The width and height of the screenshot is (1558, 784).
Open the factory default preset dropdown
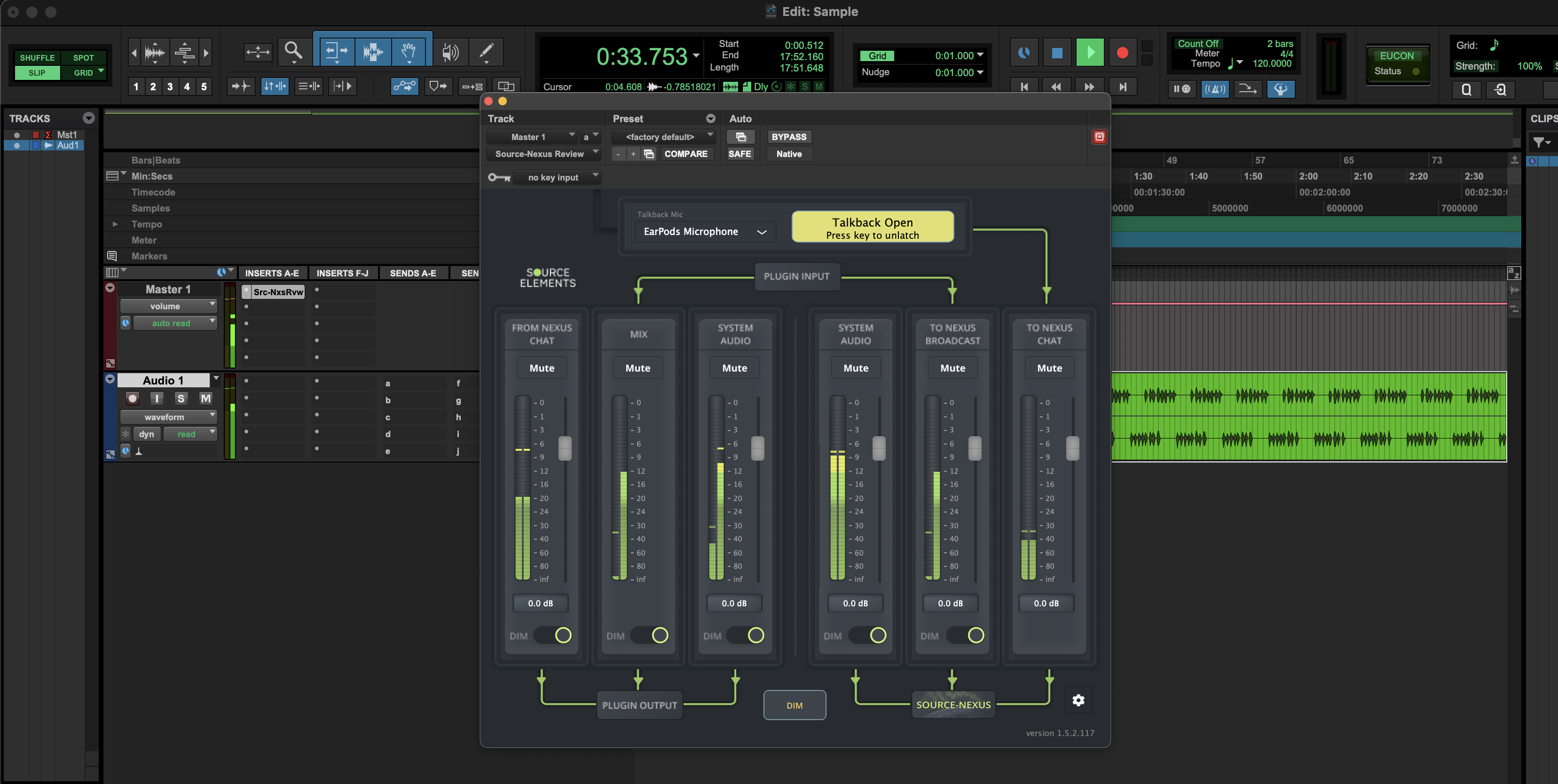point(663,137)
